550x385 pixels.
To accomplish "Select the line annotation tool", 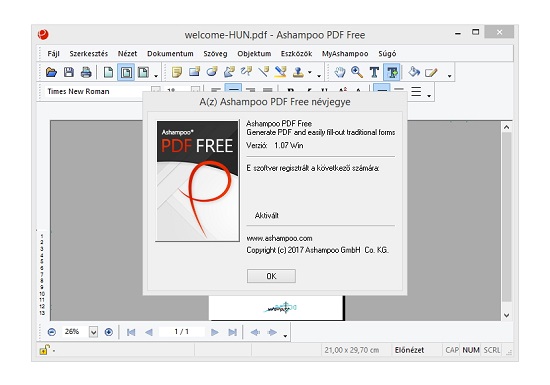I will tap(263, 72).
